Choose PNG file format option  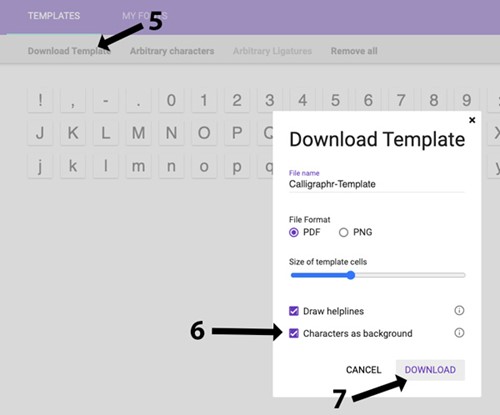click(x=343, y=232)
